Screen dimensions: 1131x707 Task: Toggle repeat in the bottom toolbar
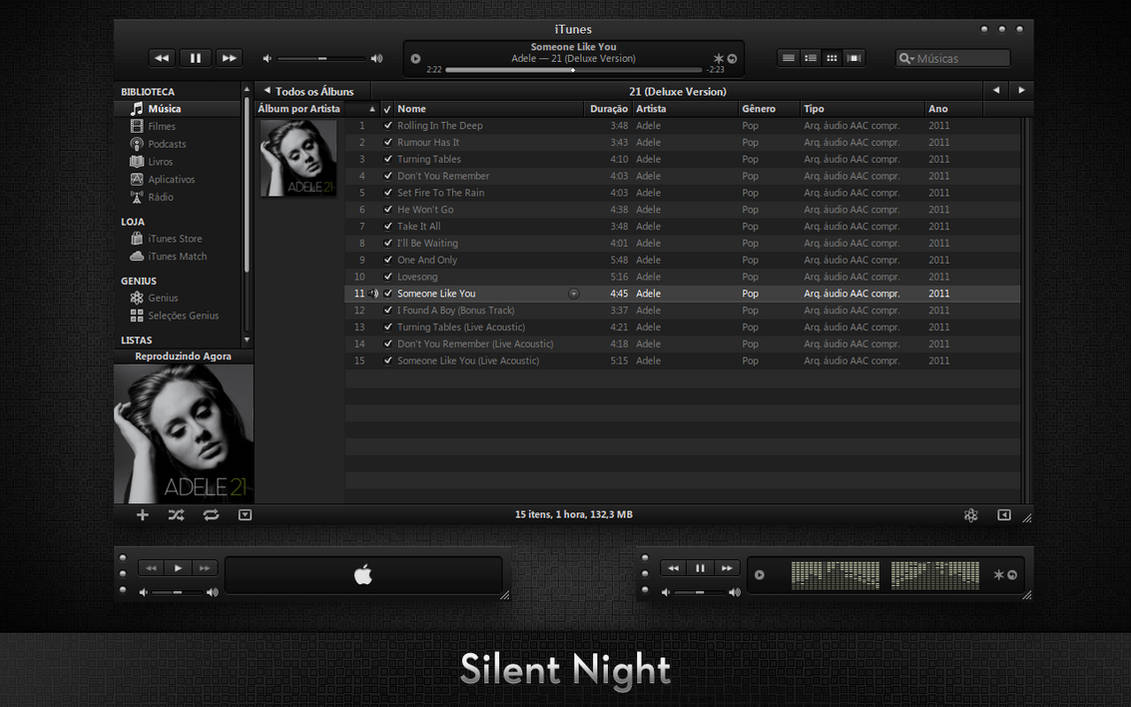[x=211, y=514]
